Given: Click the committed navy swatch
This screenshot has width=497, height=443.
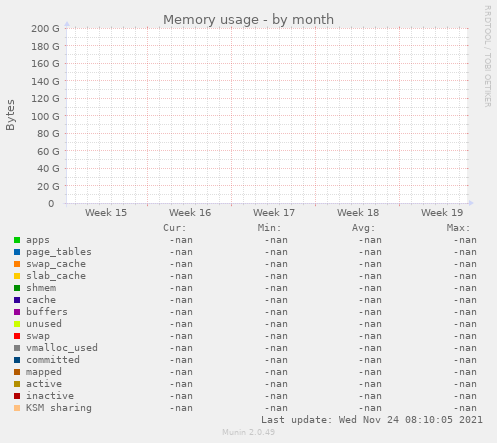Looking at the screenshot, I should click(17, 360).
